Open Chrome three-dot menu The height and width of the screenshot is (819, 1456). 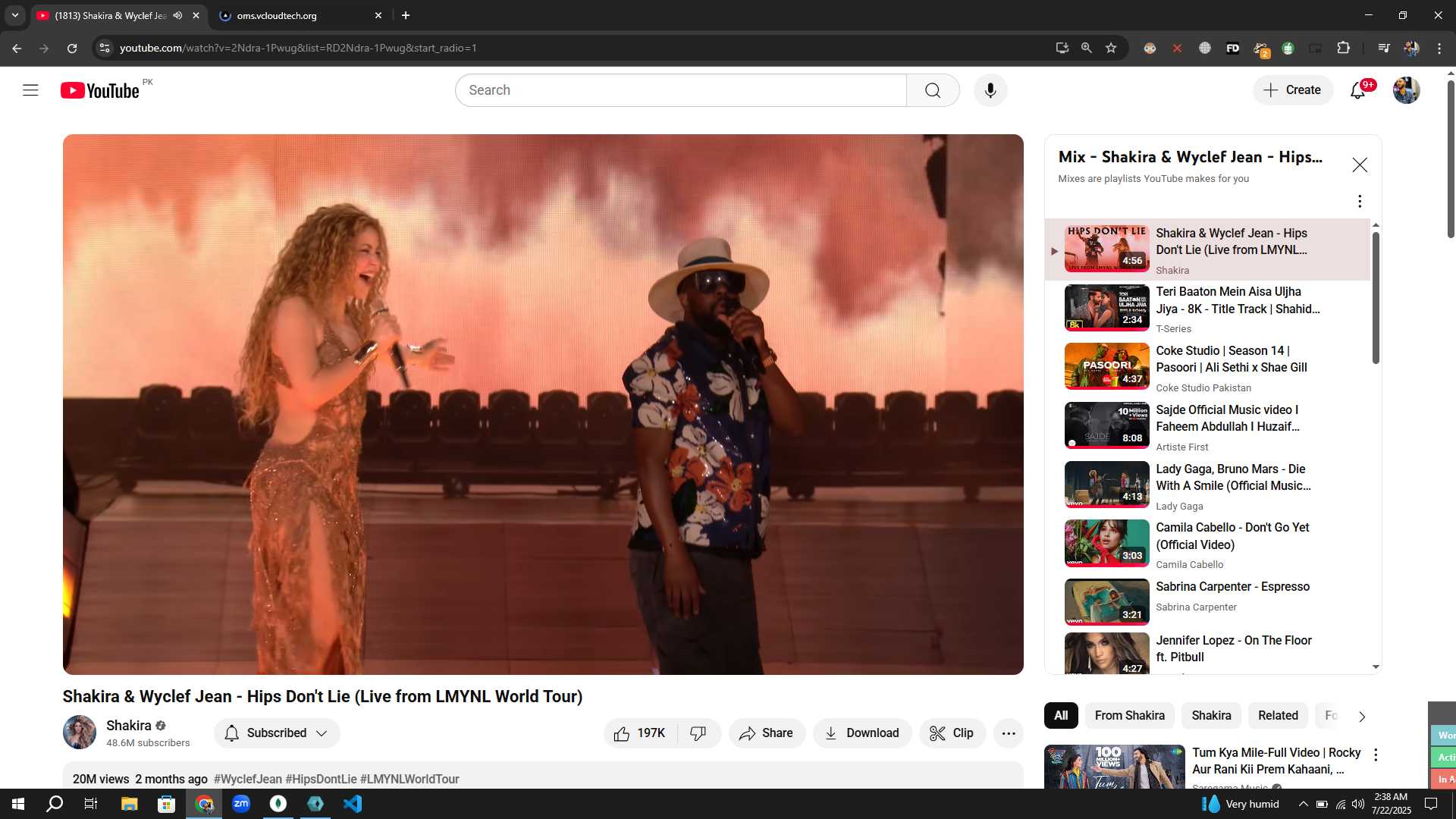(x=1439, y=48)
